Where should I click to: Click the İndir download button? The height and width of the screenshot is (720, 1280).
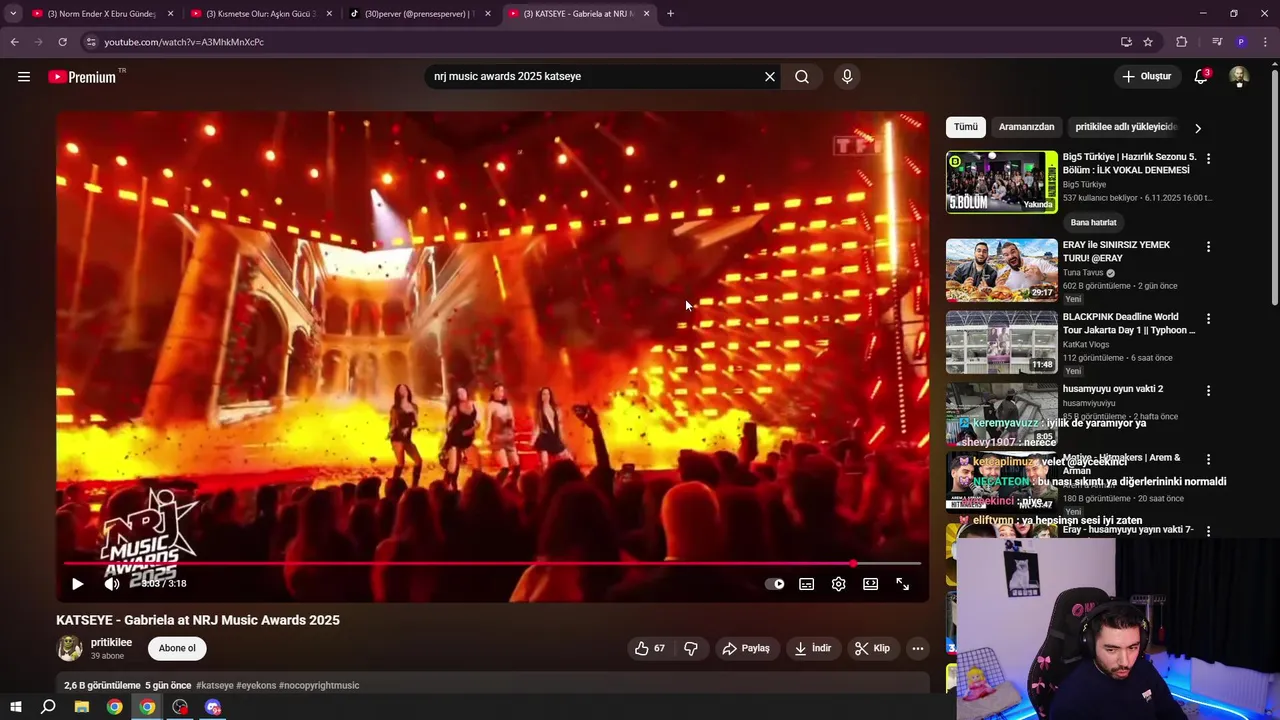813,648
